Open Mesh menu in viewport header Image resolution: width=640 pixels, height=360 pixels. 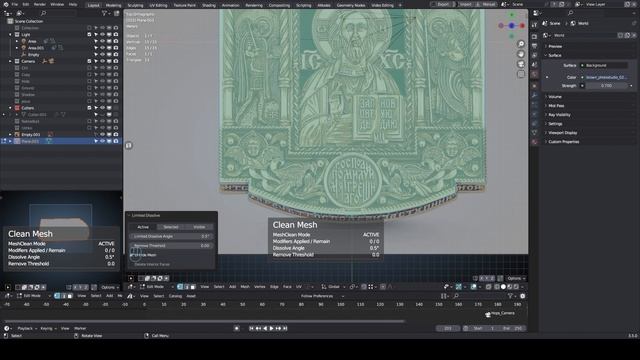click(245, 287)
